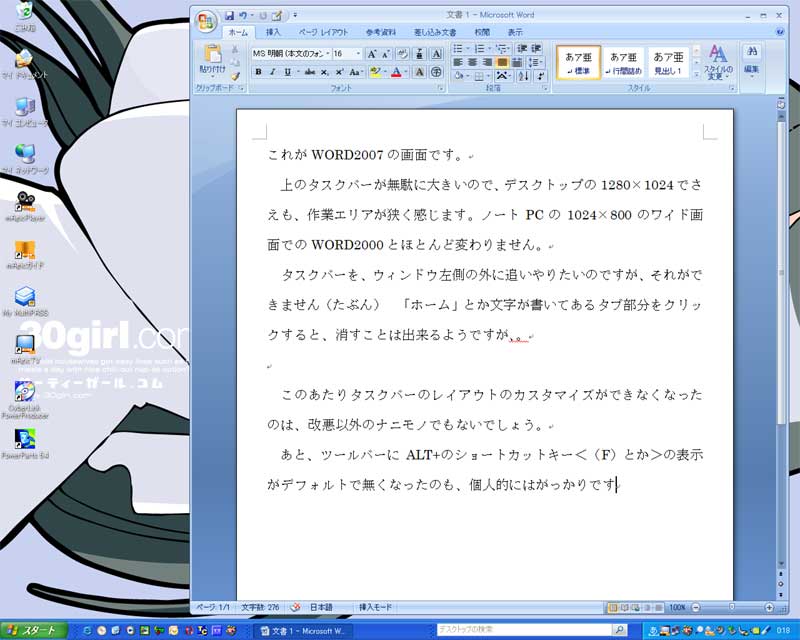Select the Word taskbar button
This screenshot has height=640, width=800.
(x=304, y=631)
